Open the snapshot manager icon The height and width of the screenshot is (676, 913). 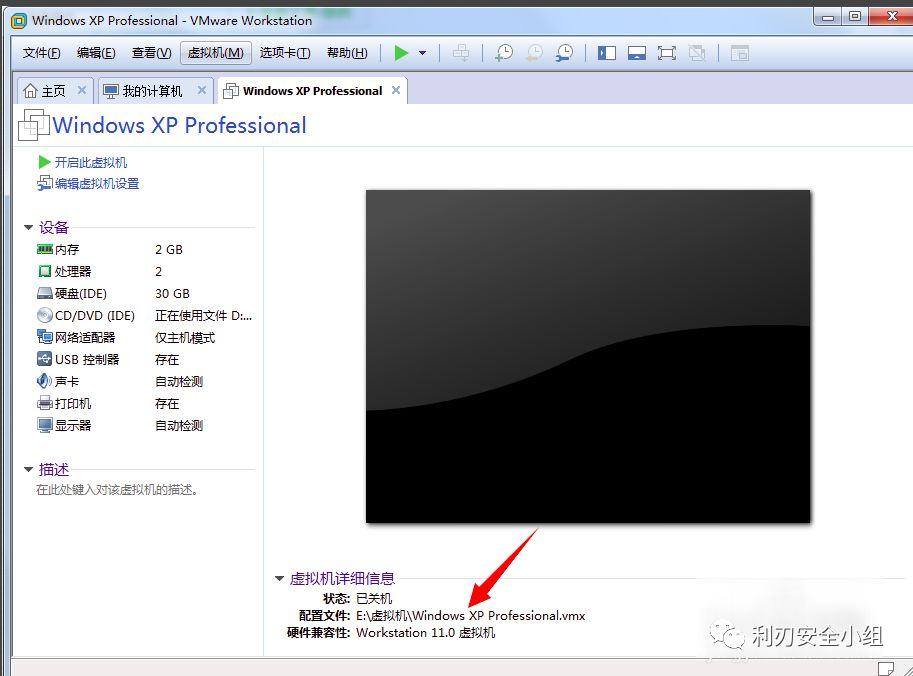(x=564, y=53)
